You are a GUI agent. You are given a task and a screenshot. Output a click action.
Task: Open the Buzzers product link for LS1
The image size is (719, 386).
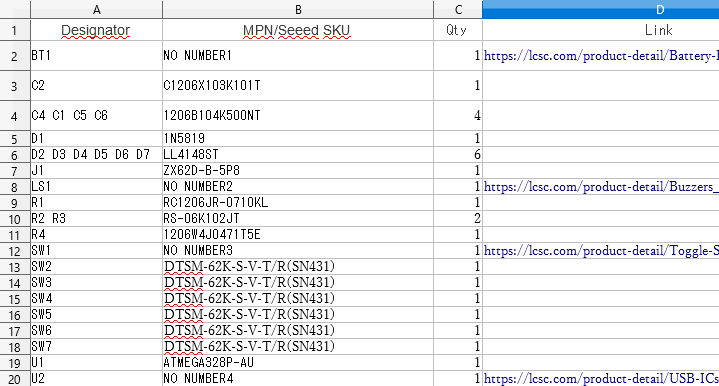tap(601, 187)
